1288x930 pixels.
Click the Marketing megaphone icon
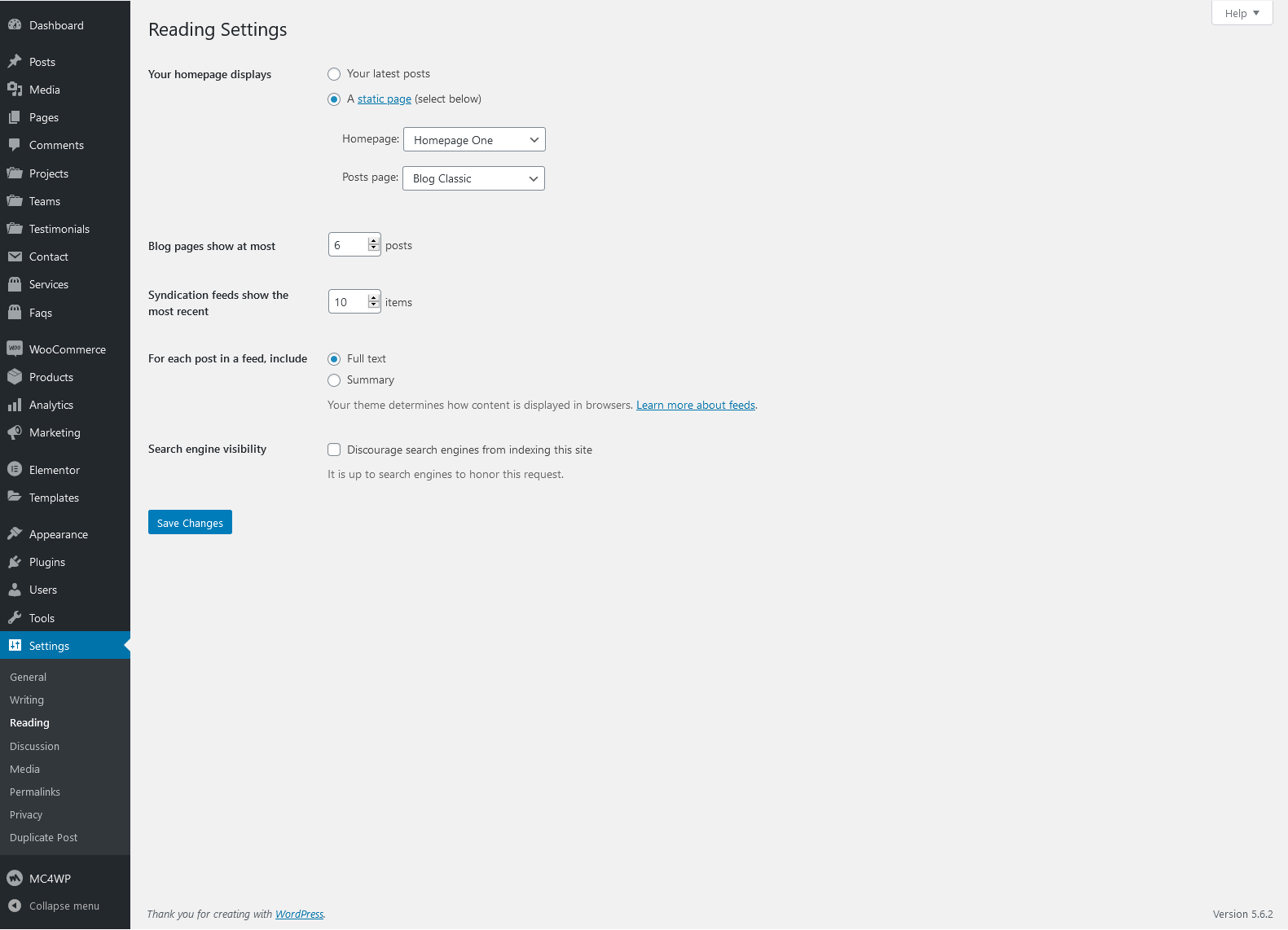tap(15, 432)
